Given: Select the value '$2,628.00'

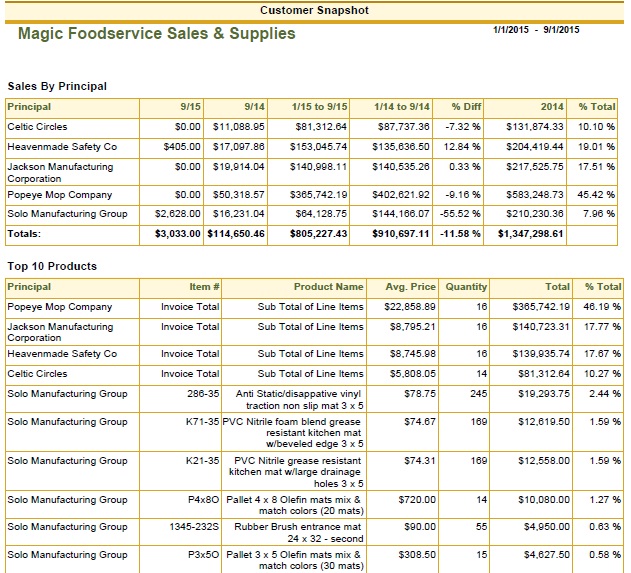Looking at the screenshot, I should pos(177,214).
